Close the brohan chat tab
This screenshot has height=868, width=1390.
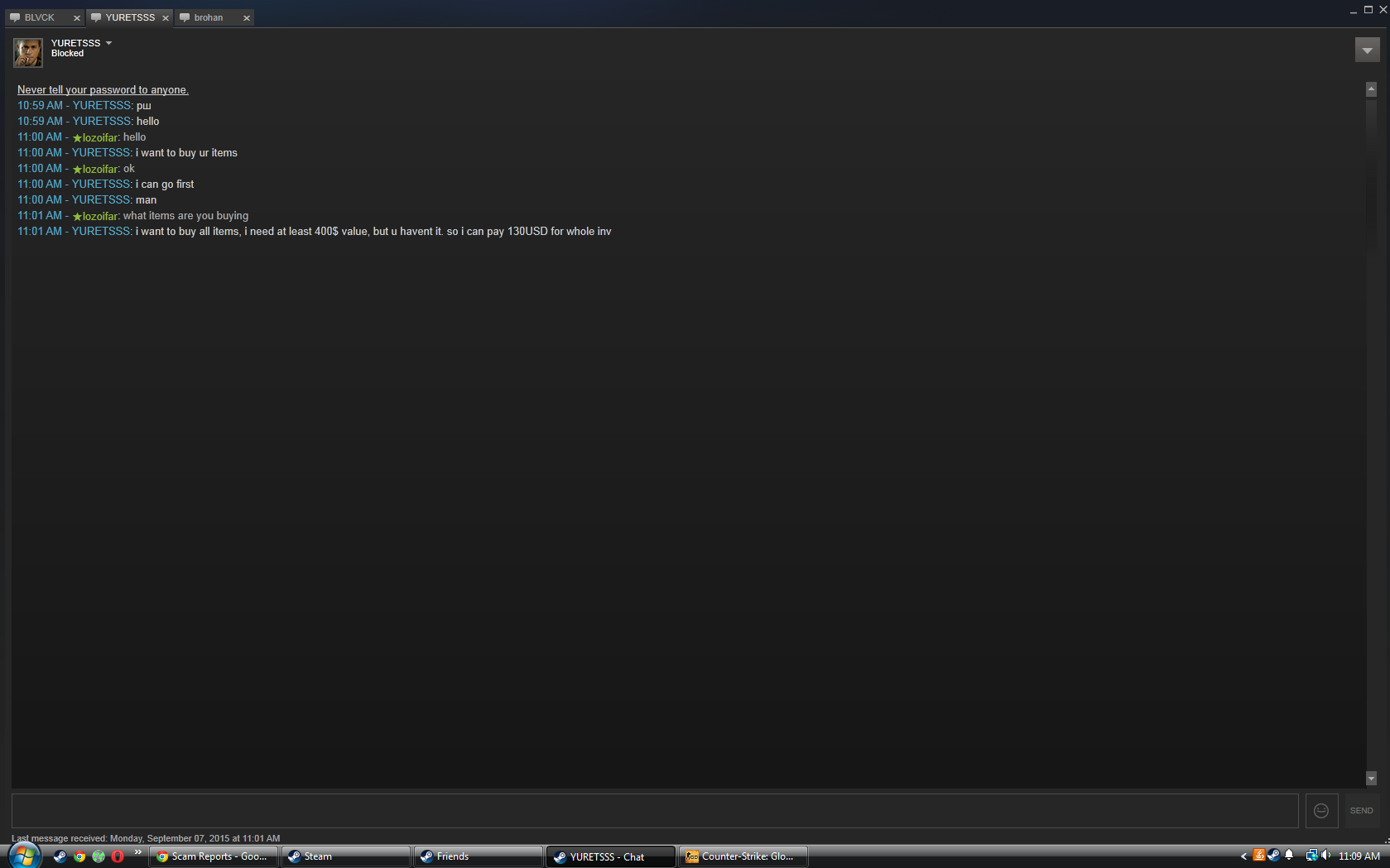[x=247, y=18]
